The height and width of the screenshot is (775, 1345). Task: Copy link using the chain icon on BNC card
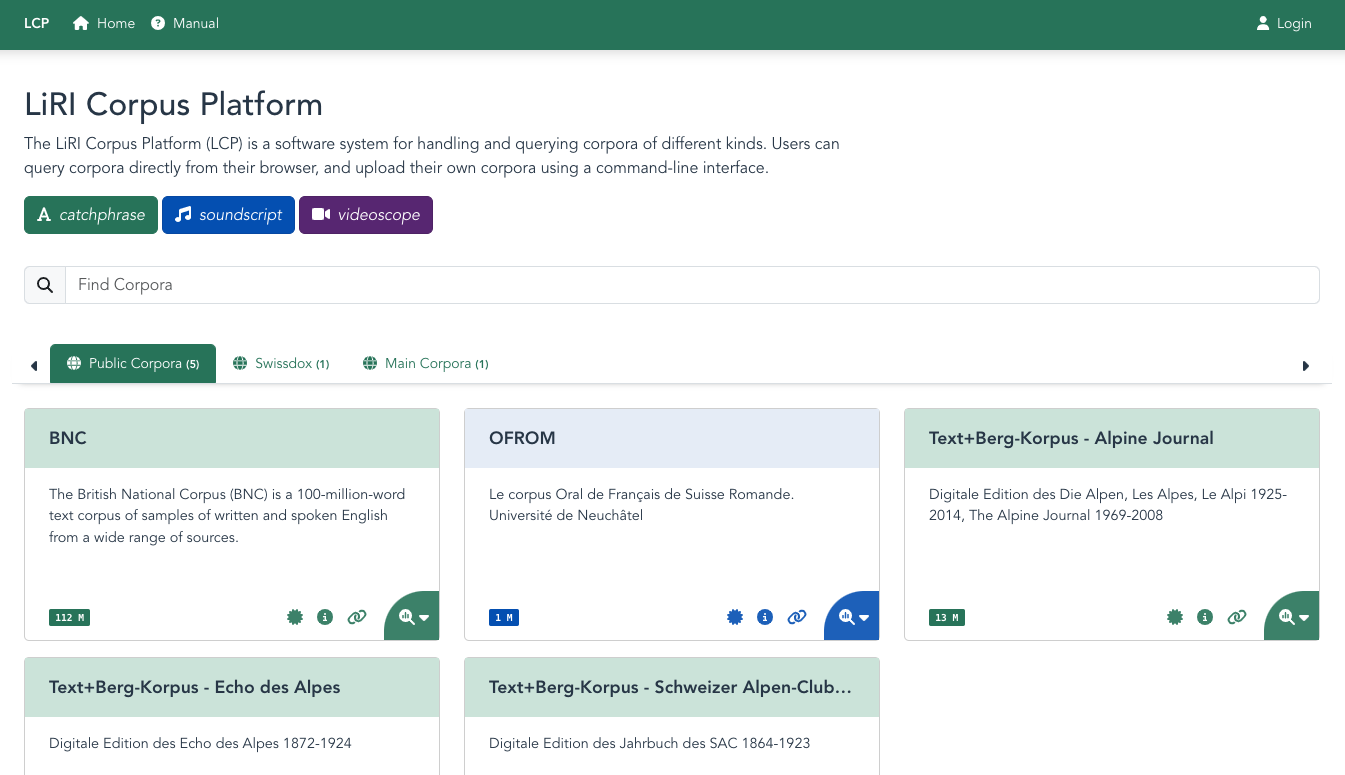point(357,617)
